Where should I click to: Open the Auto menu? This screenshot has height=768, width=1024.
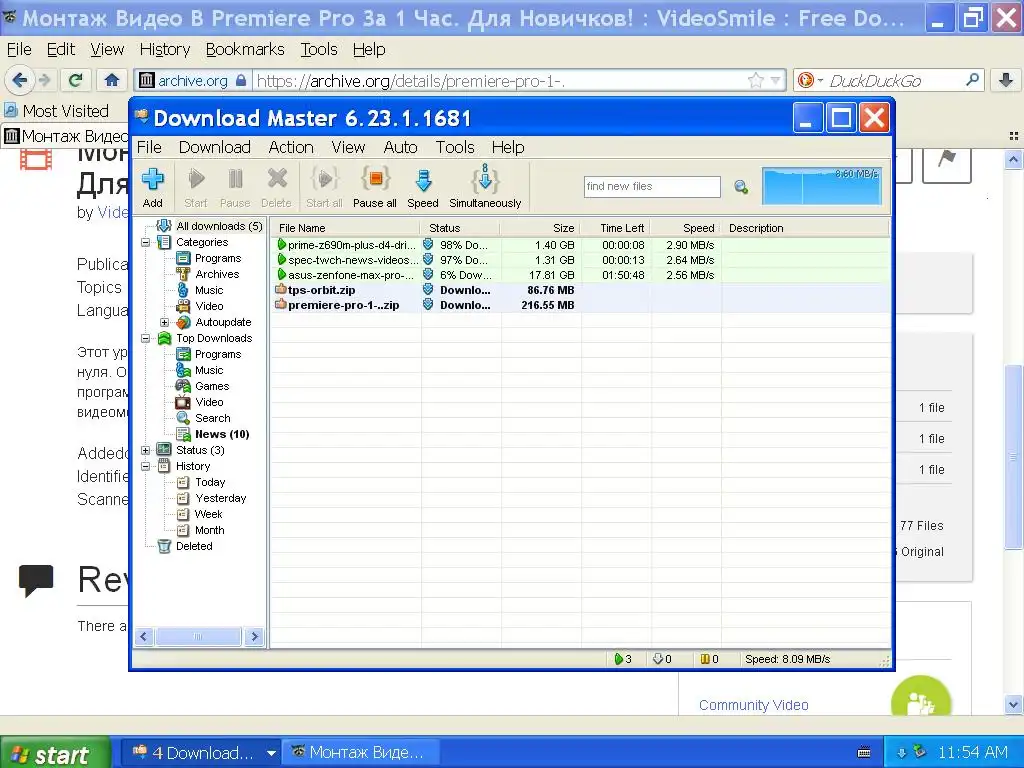(x=400, y=148)
